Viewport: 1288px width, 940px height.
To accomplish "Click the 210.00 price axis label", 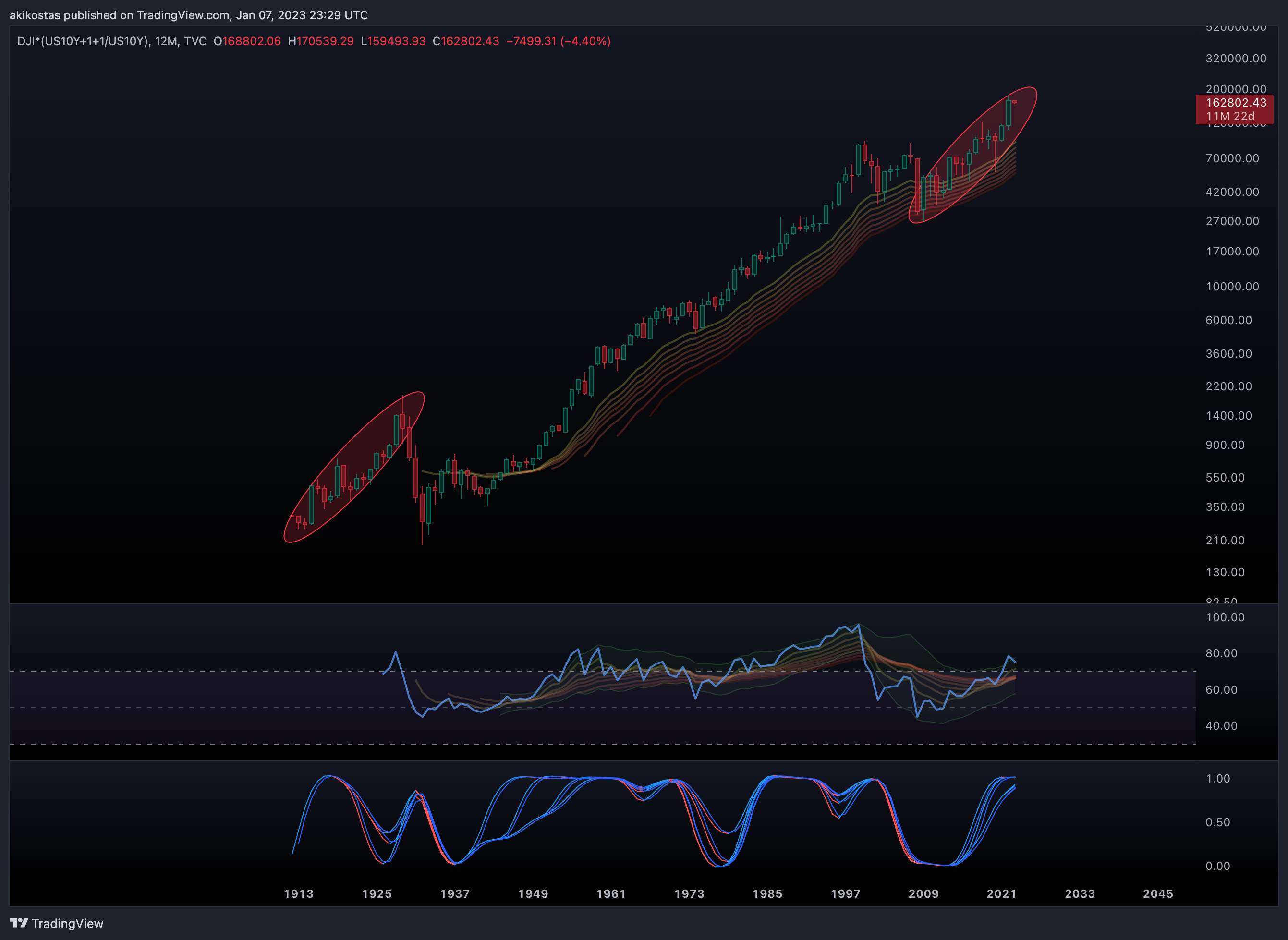I will pos(1225,541).
